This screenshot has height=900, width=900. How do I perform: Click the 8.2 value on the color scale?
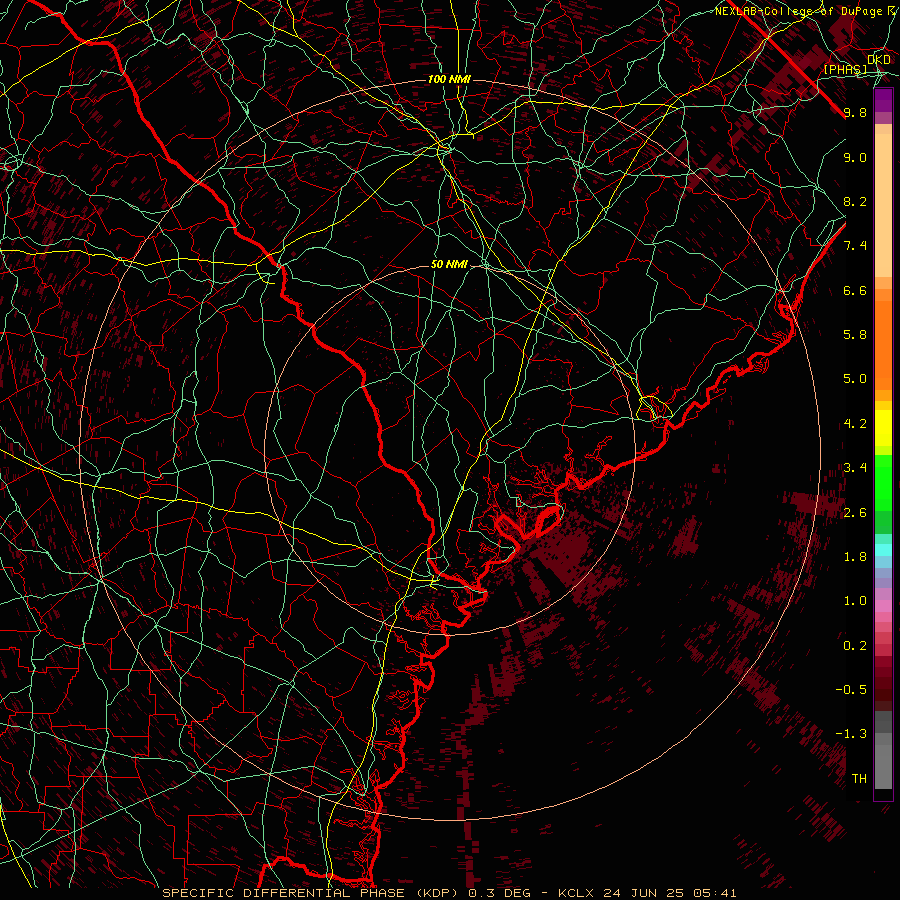(x=855, y=201)
